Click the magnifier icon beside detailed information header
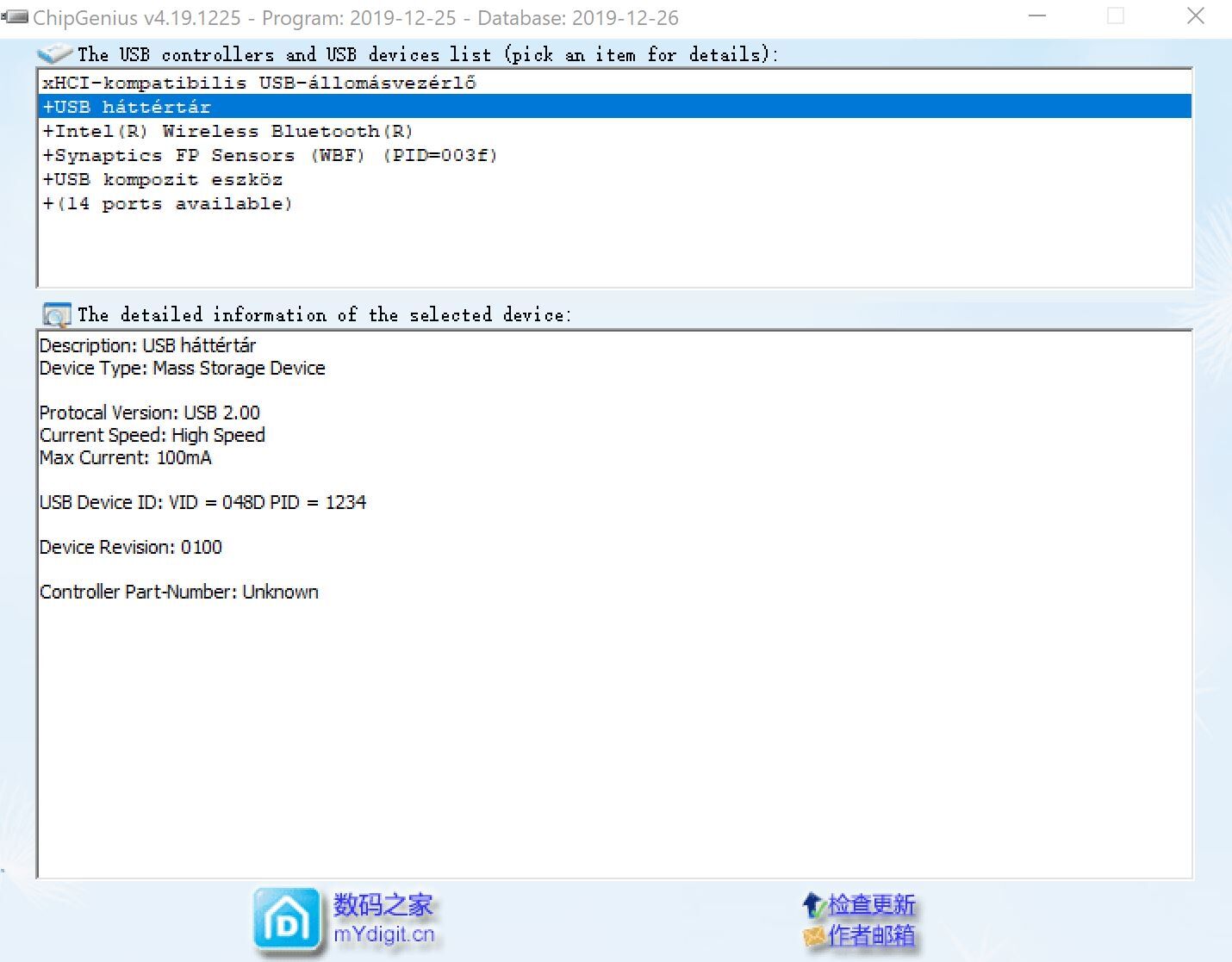The height and width of the screenshot is (962, 1232). (57, 314)
